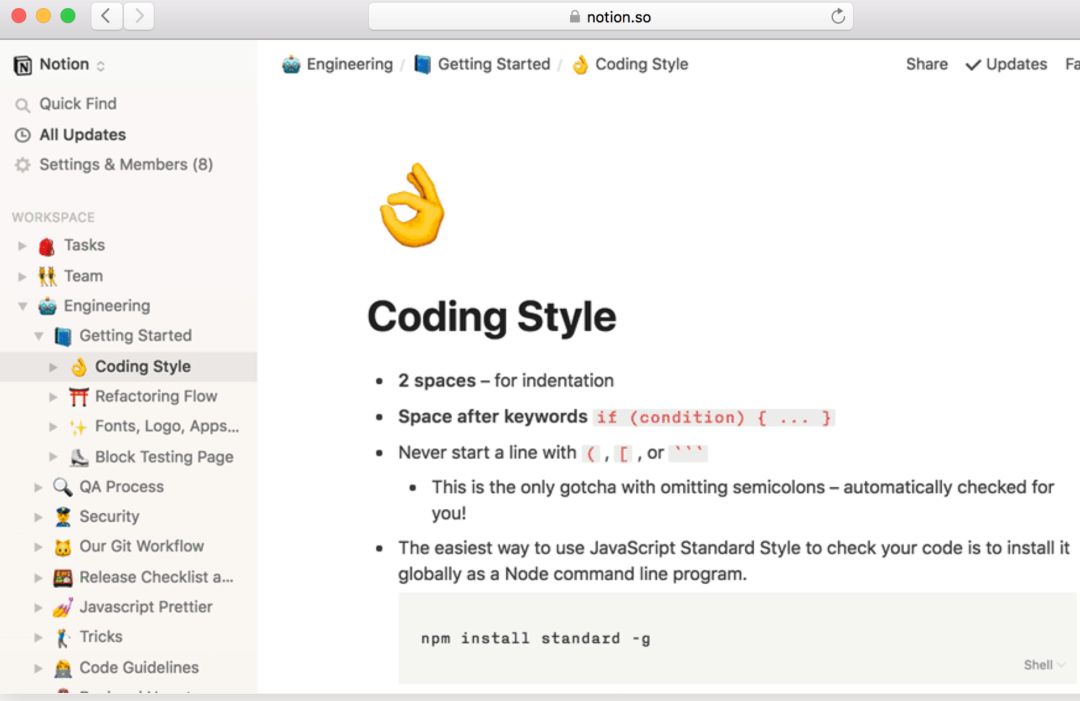Screen dimensions: 1080x701
Task: Click the Fonts, Logo, Apps sparkles icon
Action: [x=79, y=427]
